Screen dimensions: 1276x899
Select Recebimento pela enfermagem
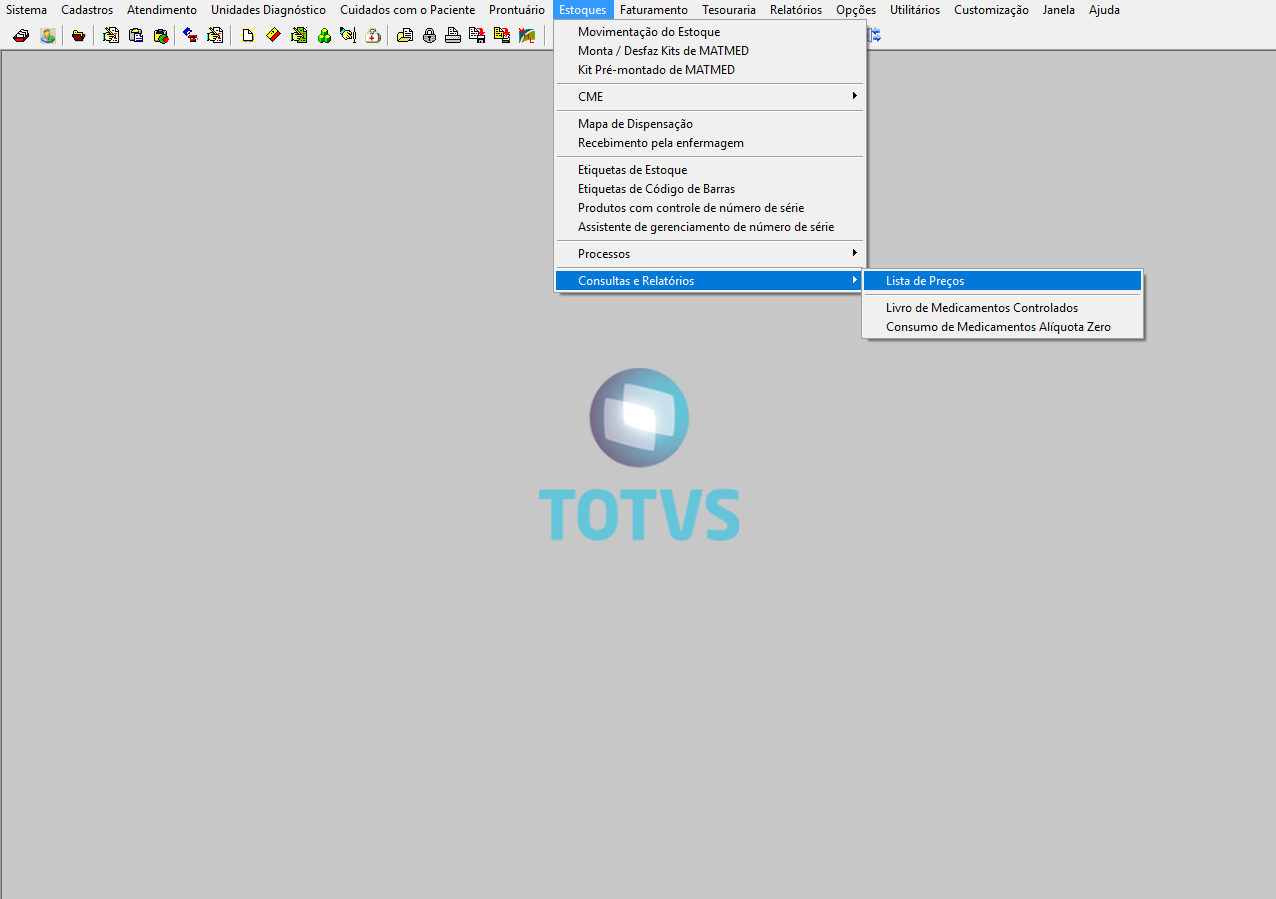coord(710,143)
